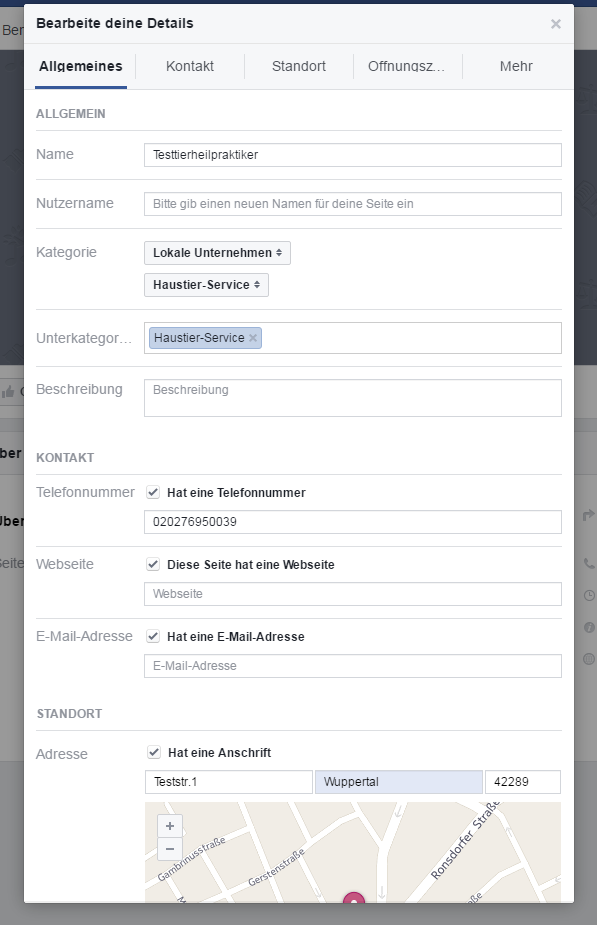
Task: Click the pink location pin on map
Action: 354,898
